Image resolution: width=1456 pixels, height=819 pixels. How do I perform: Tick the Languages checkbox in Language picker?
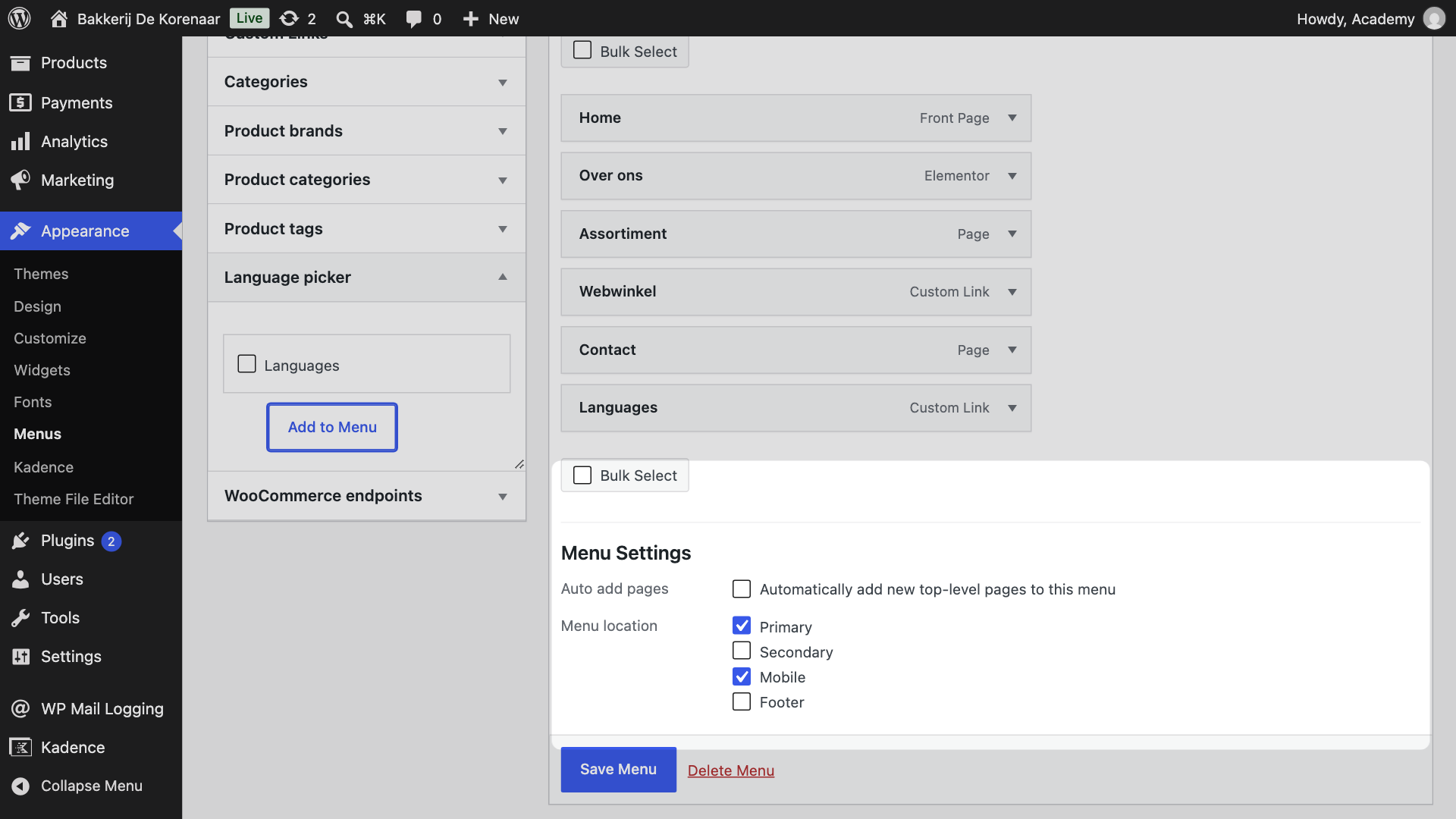click(x=246, y=364)
